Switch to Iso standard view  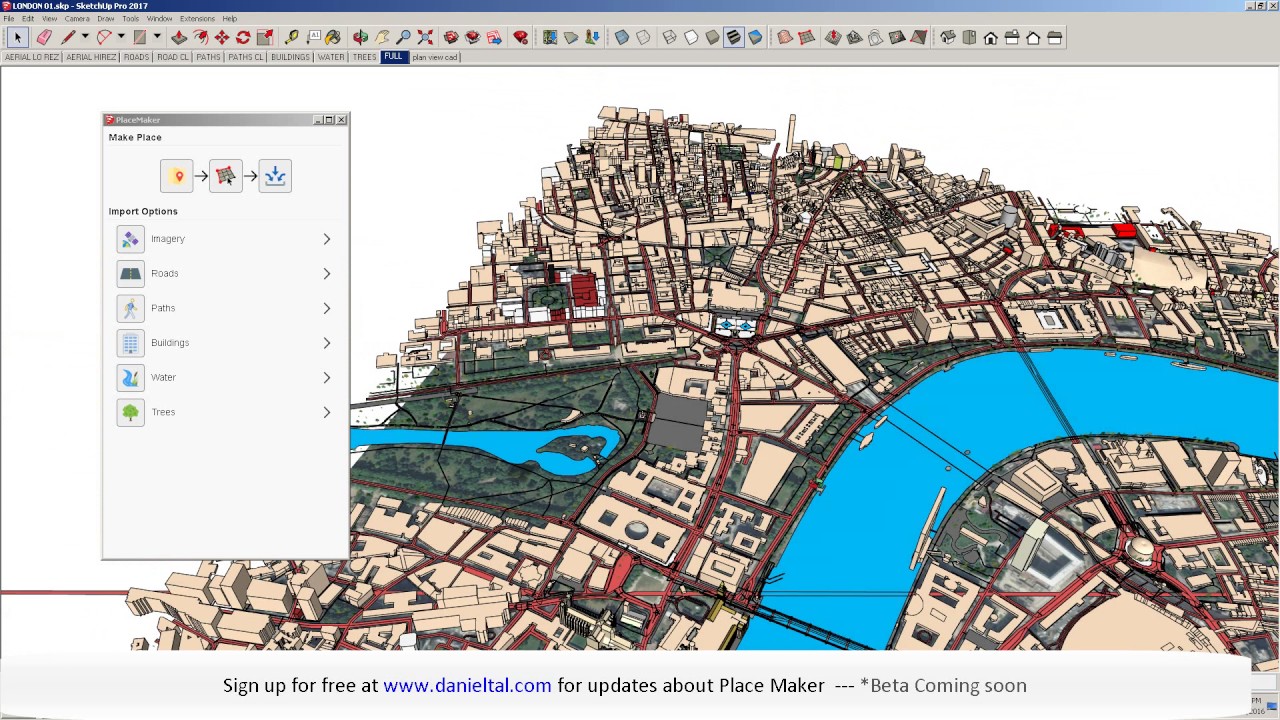pos(948,37)
